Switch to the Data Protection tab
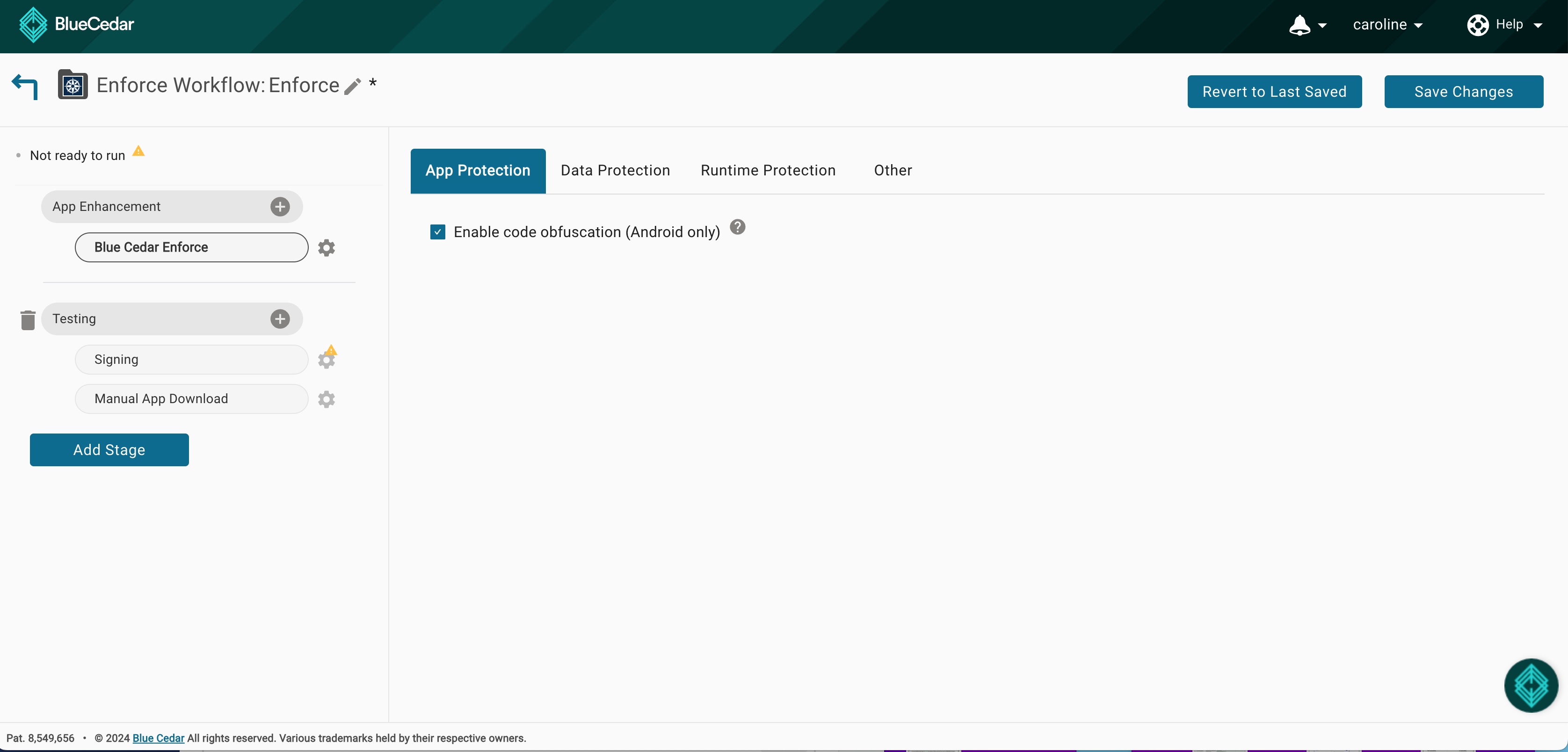This screenshot has height=752, width=1568. click(x=615, y=171)
